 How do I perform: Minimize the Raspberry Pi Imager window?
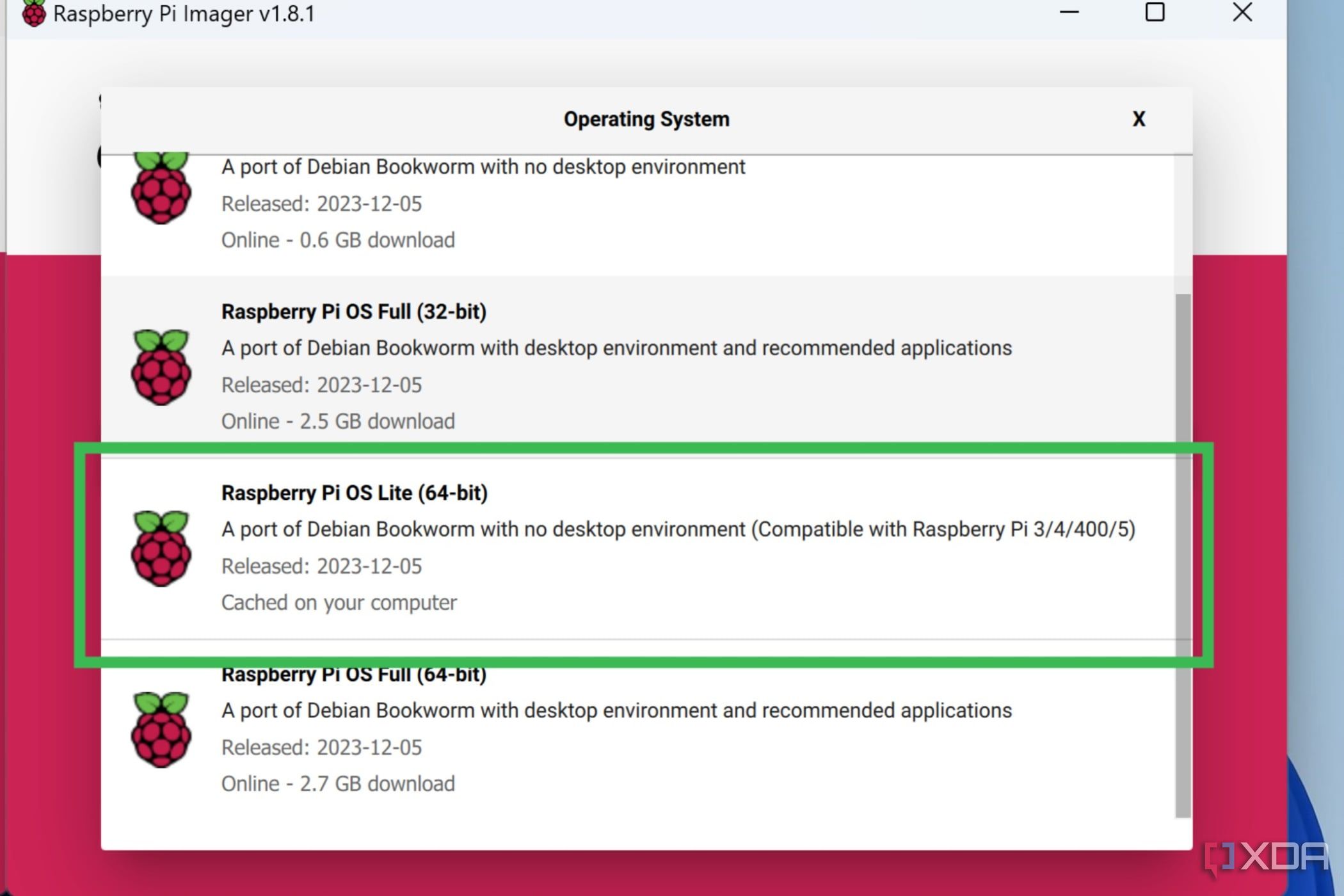1069,12
